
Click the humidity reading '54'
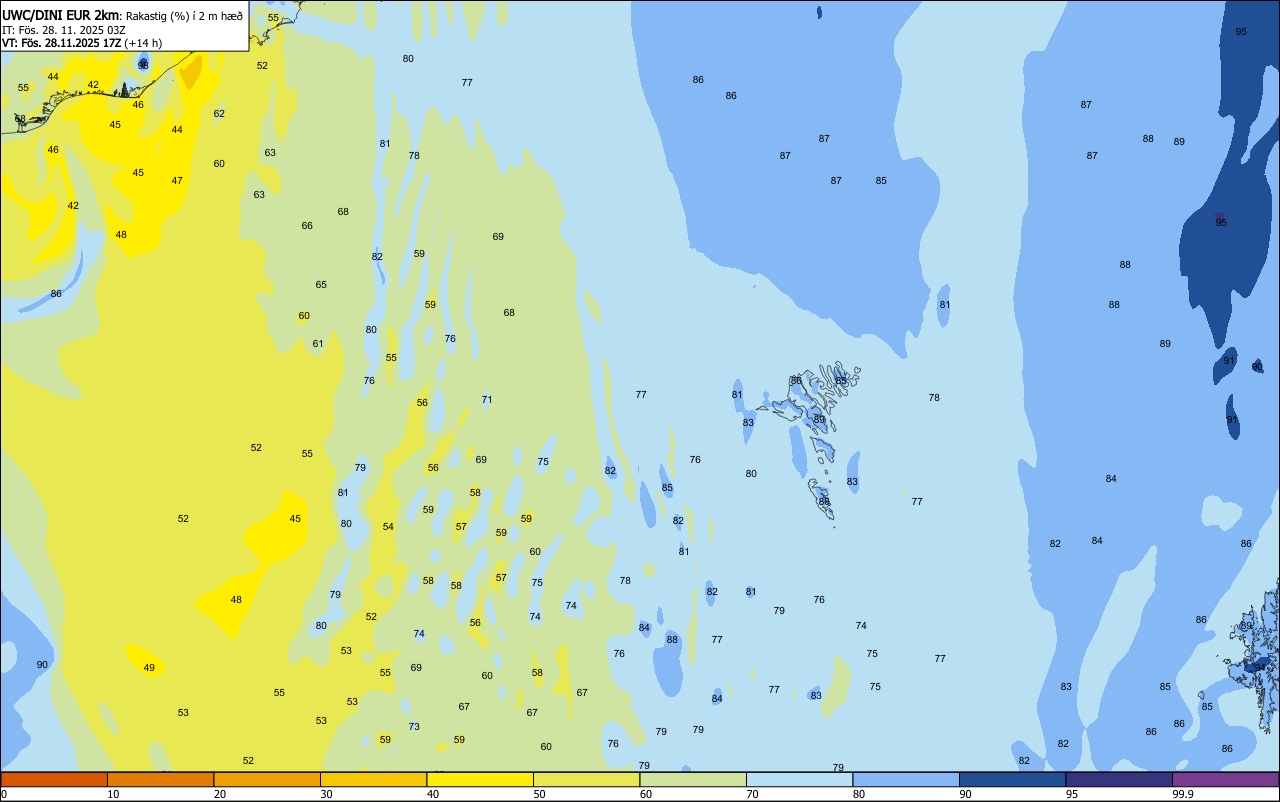click(x=388, y=527)
